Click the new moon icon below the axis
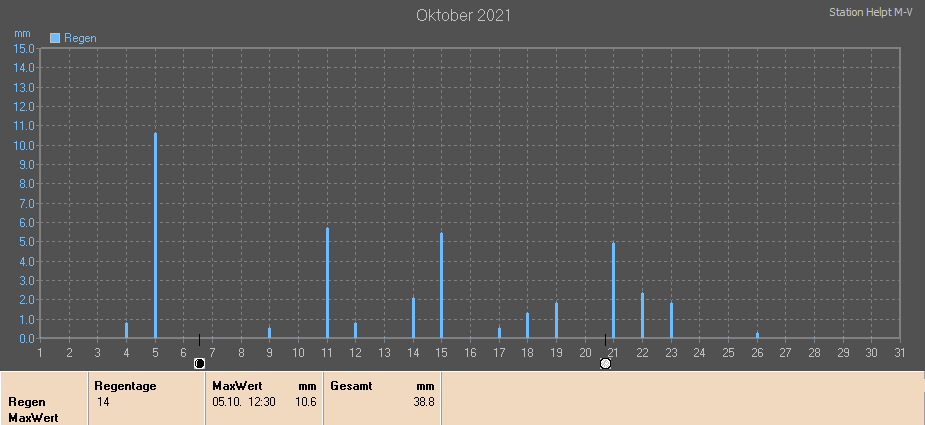The width and height of the screenshot is (925, 425). [x=199, y=364]
